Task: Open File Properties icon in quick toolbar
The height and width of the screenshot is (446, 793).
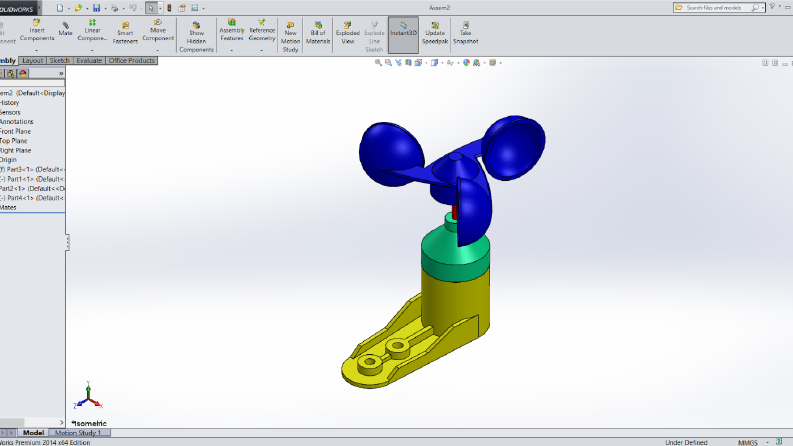Action: tap(182, 8)
